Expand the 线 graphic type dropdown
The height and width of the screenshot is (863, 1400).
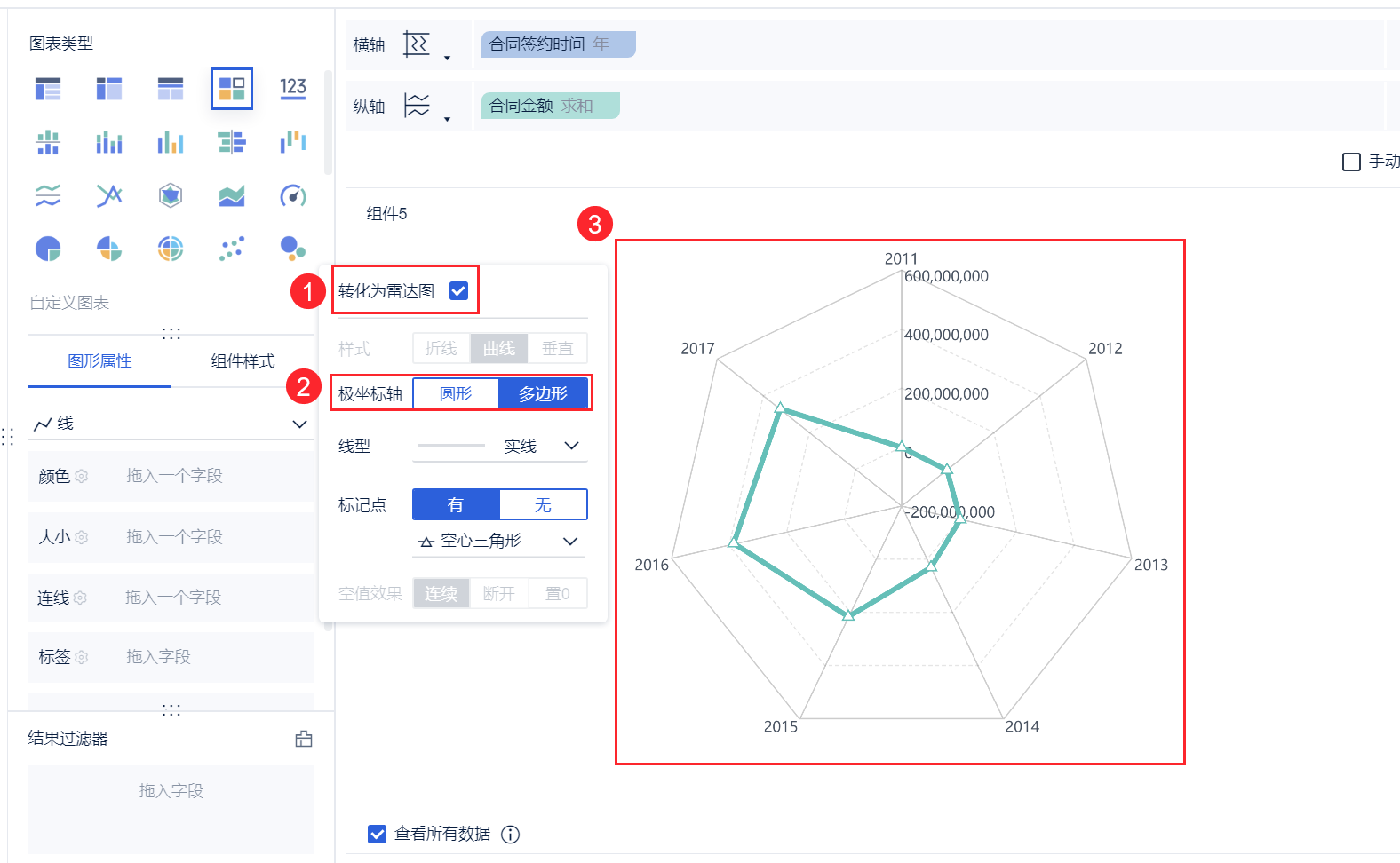[x=299, y=424]
